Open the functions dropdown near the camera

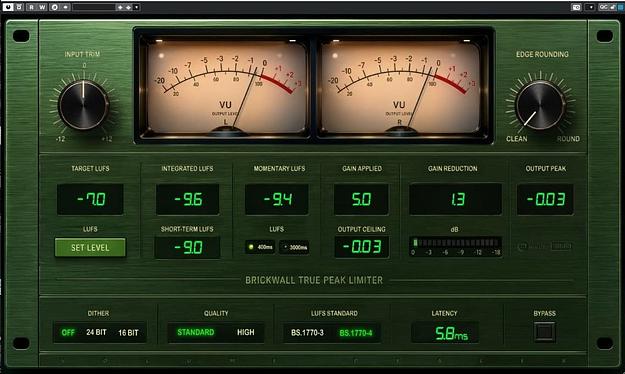(590, 7)
